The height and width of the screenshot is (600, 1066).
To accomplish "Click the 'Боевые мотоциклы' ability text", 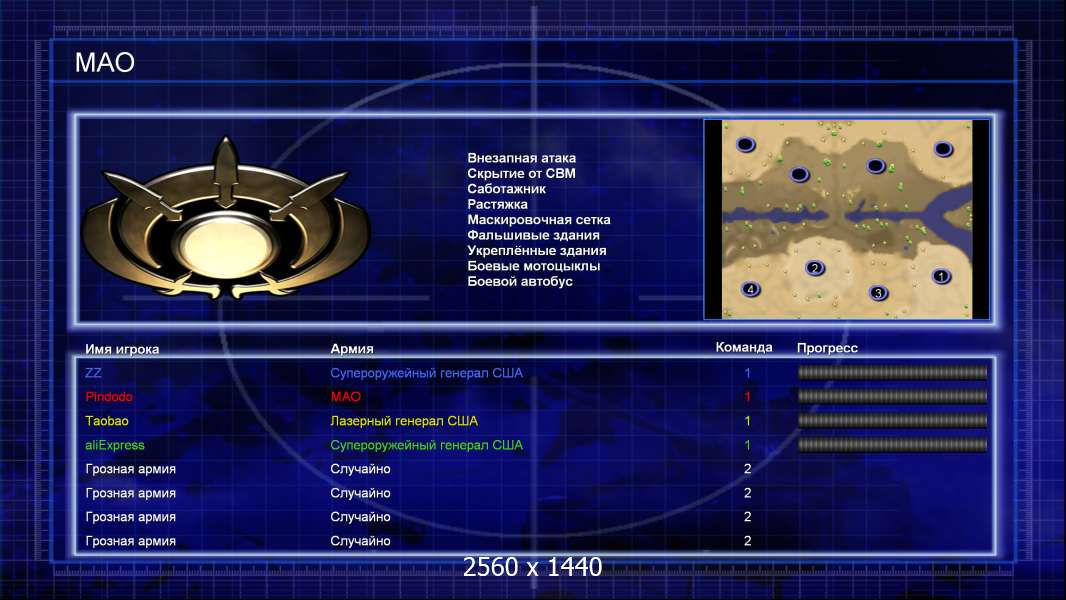I will [533, 266].
